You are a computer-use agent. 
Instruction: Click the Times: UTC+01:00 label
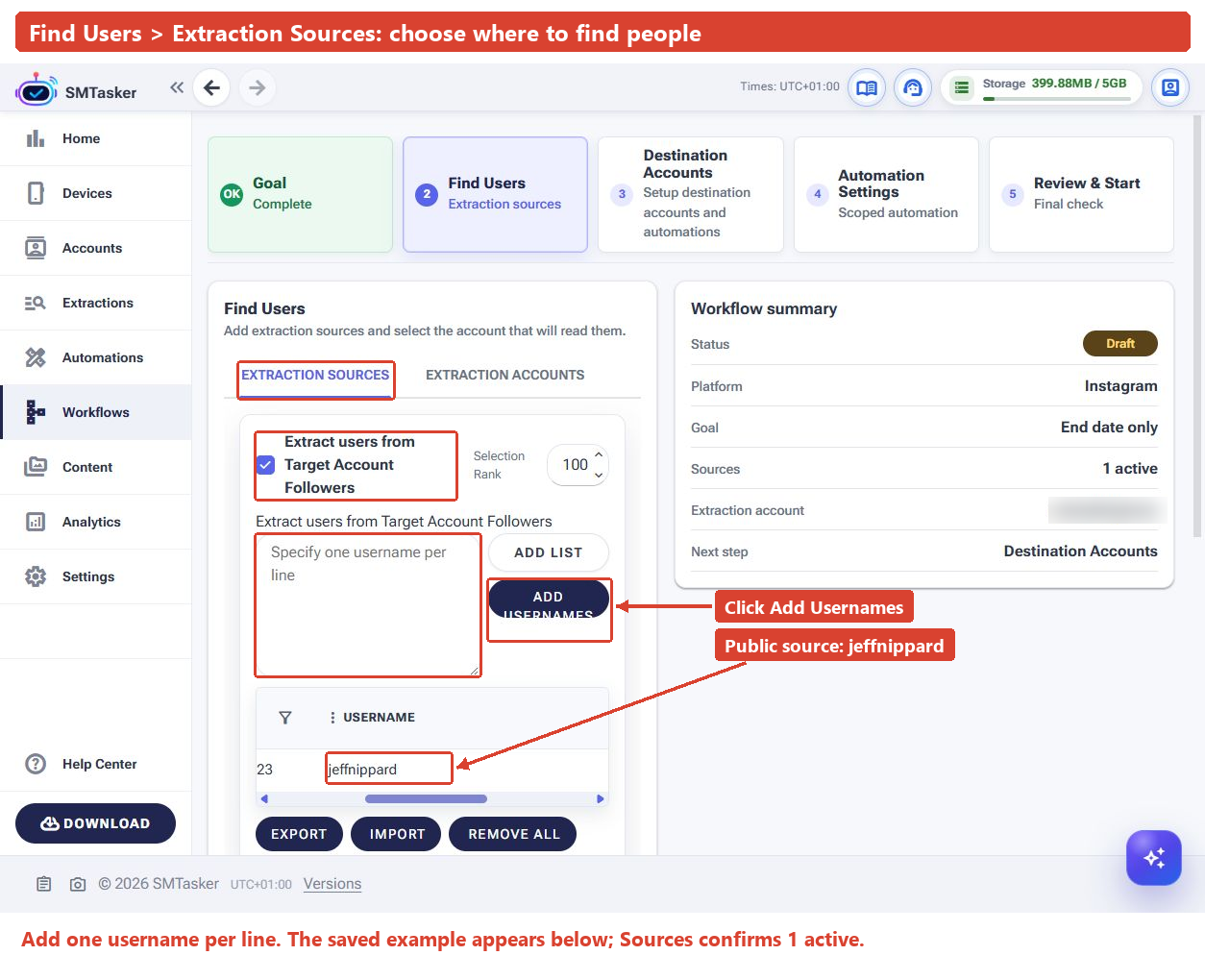790,86
